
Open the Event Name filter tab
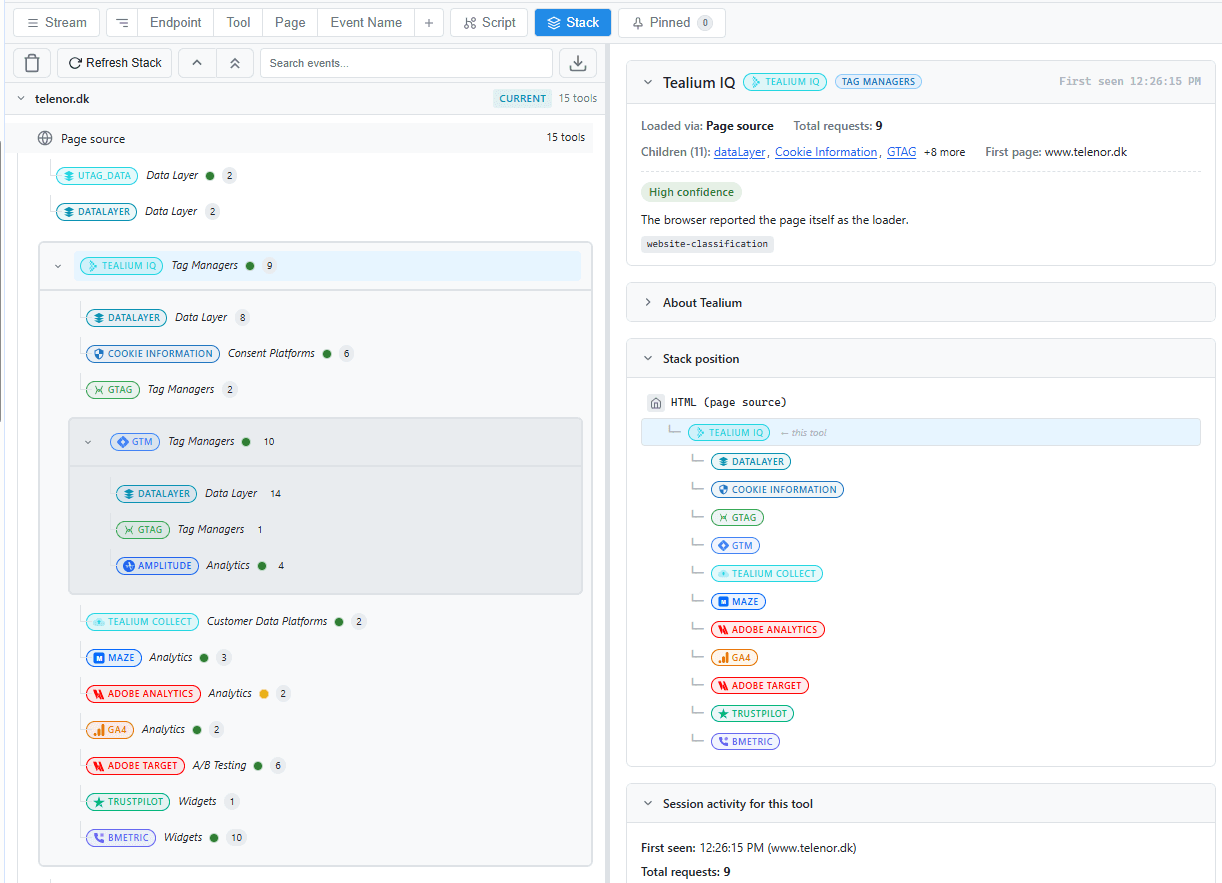366,22
